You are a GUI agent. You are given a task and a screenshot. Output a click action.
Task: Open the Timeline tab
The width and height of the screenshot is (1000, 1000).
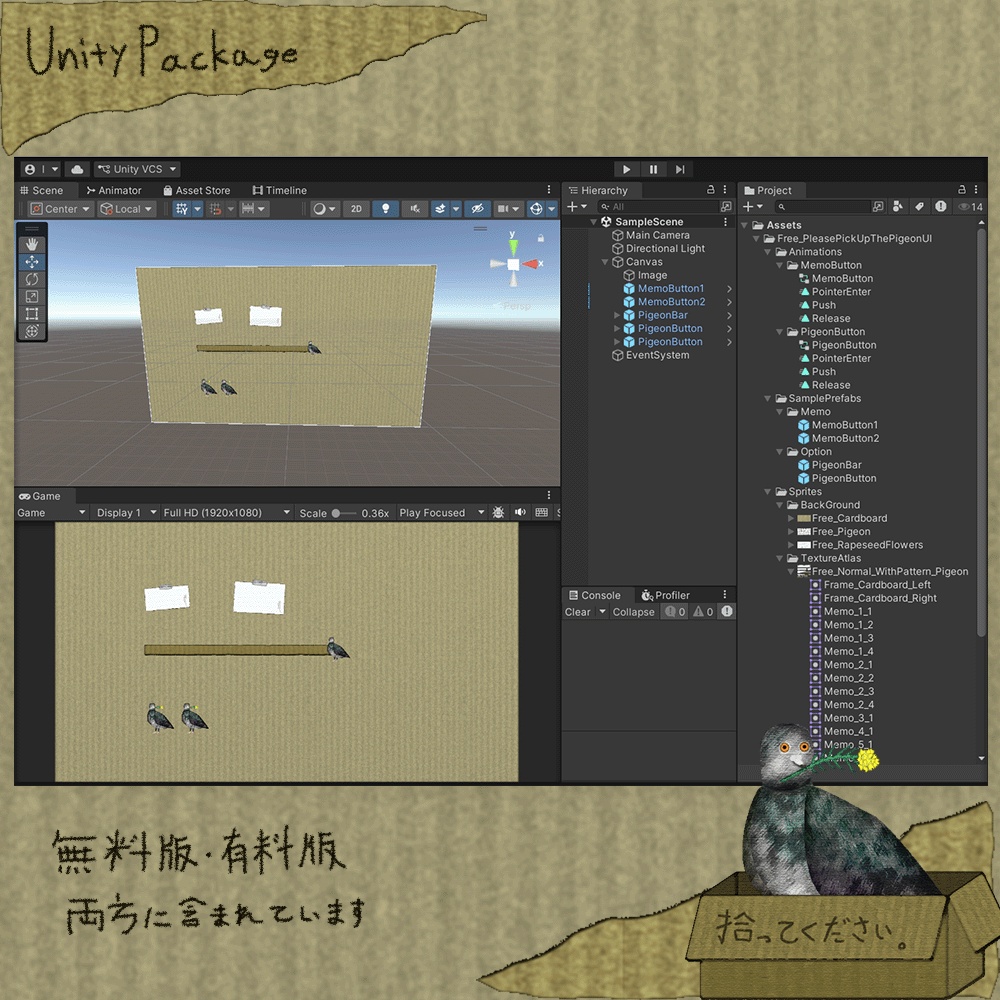pyautogui.click(x=279, y=190)
